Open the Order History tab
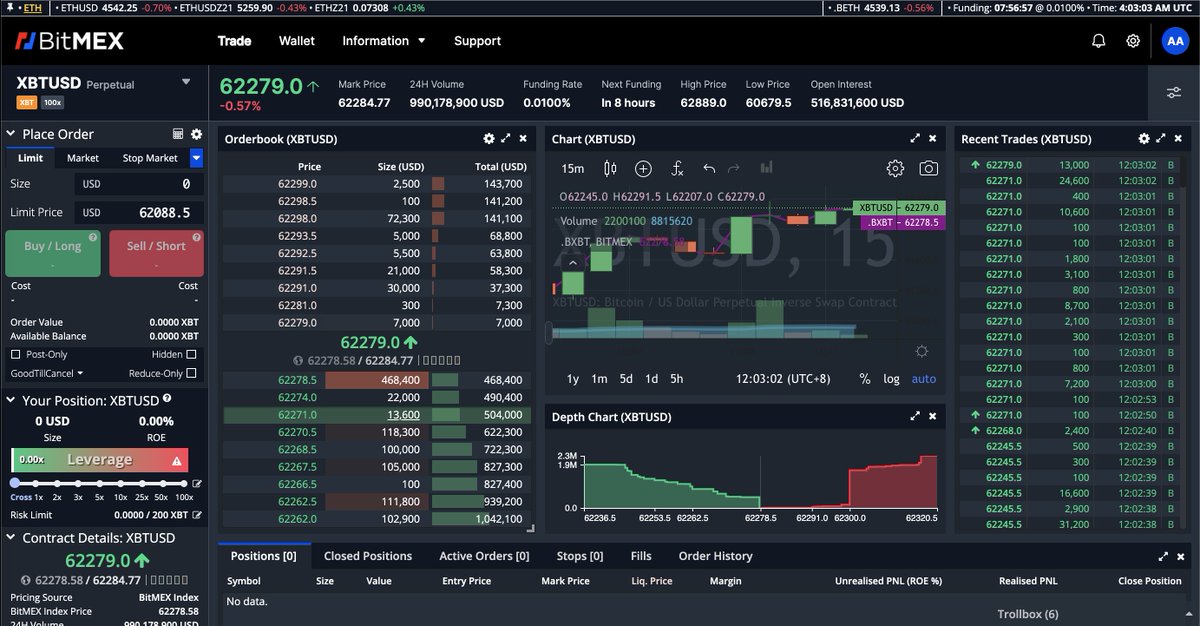Viewport: 1200px width, 626px height. point(715,556)
